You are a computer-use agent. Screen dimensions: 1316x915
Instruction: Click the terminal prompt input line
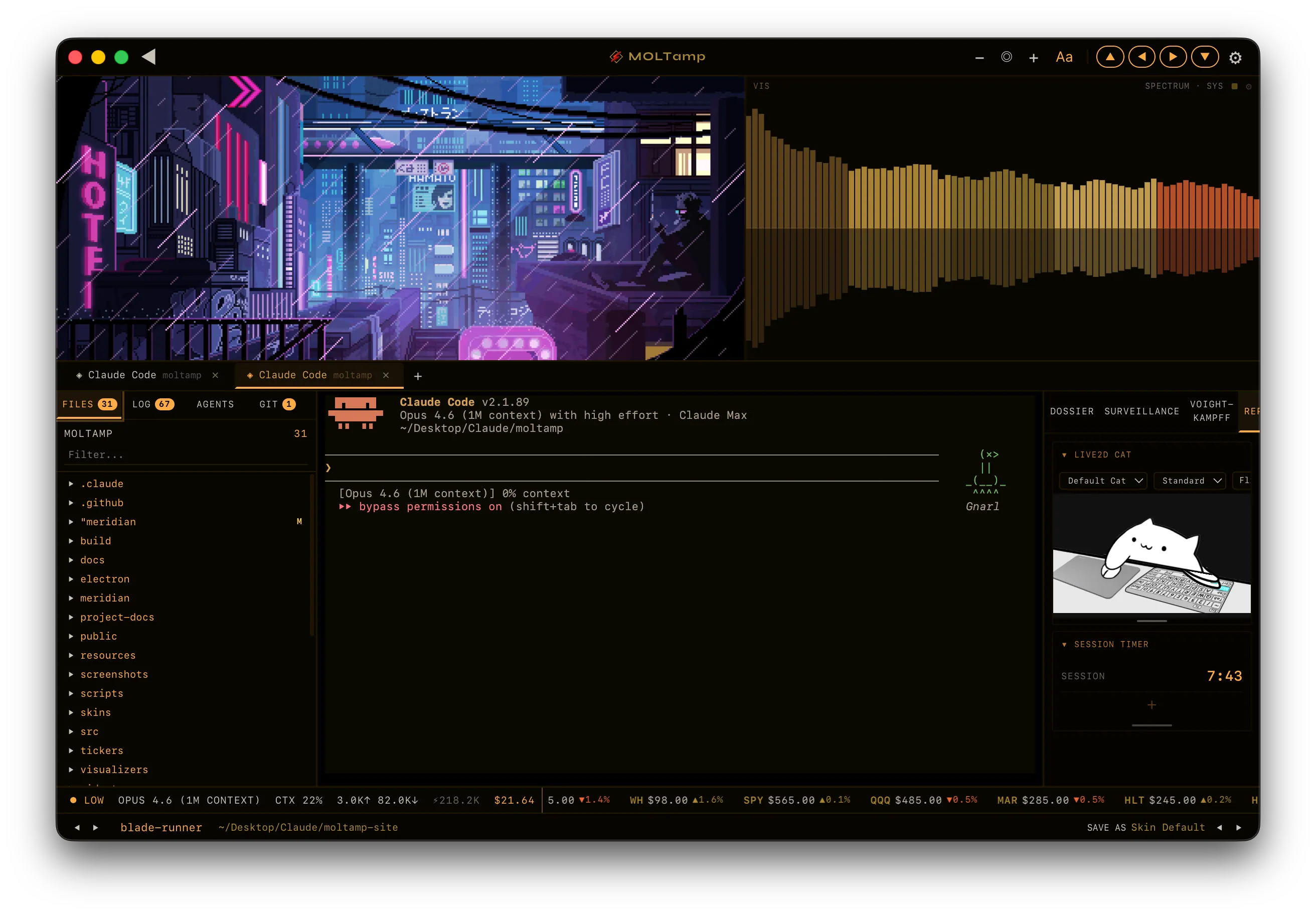[631, 468]
